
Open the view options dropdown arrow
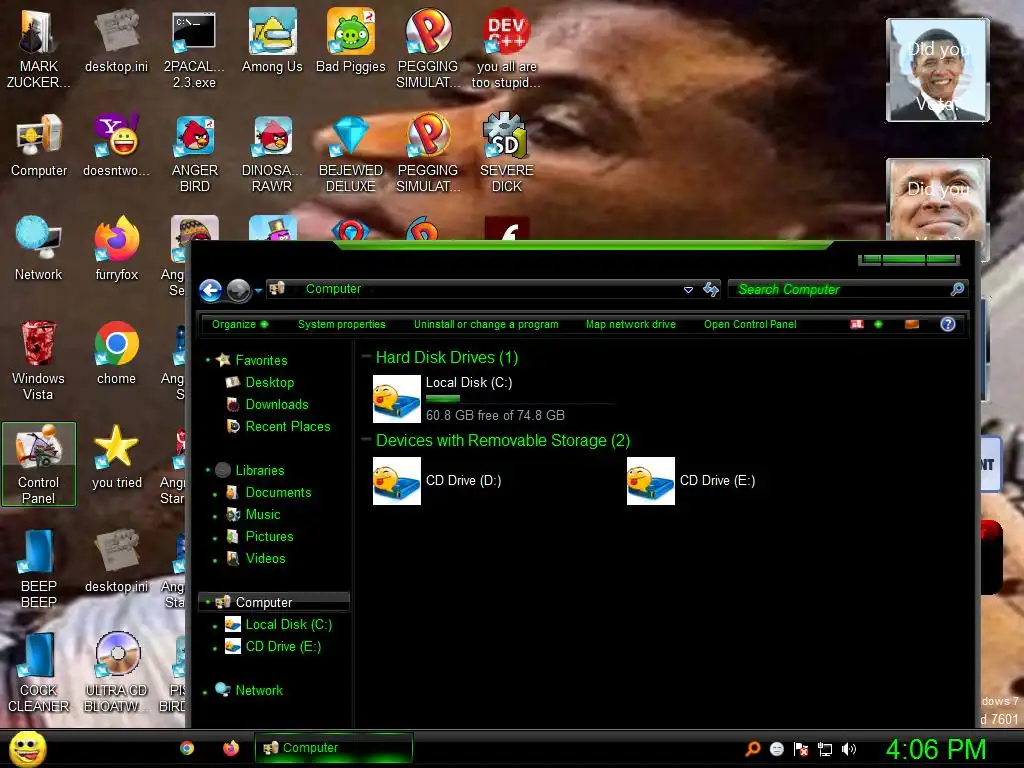(x=878, y=324)
